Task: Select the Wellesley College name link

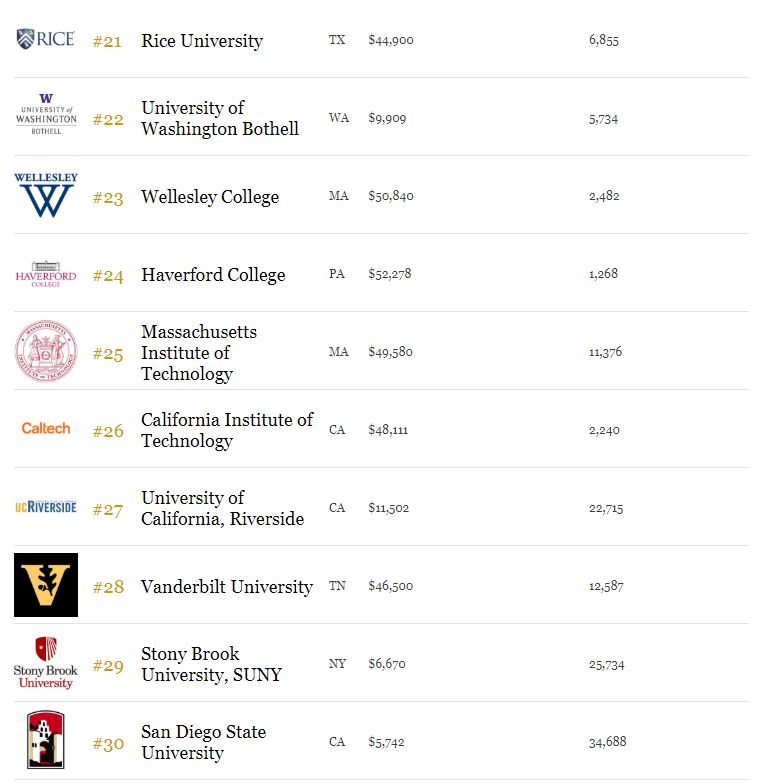Action: click(x=210, y=197)
